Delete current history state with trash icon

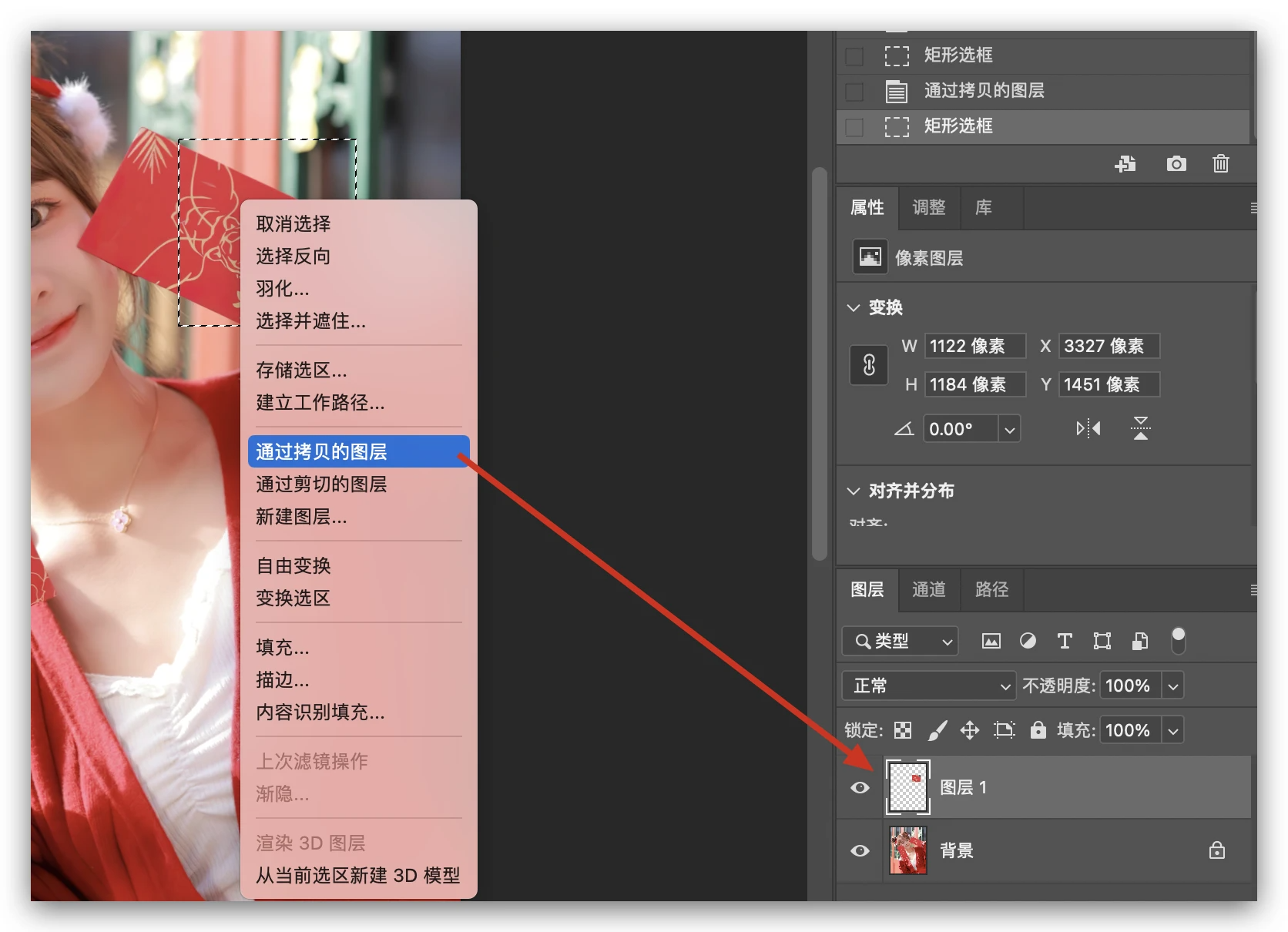tap(1220, 164)
